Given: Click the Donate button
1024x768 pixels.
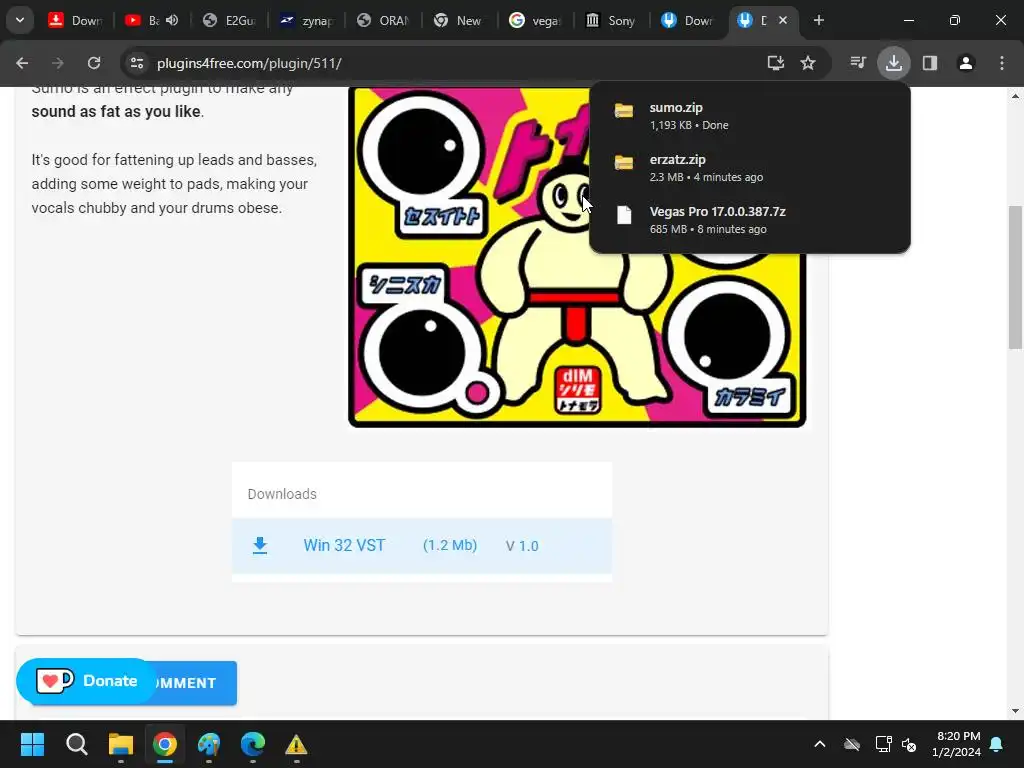Looking at the screenshot, I should (87, 680).
